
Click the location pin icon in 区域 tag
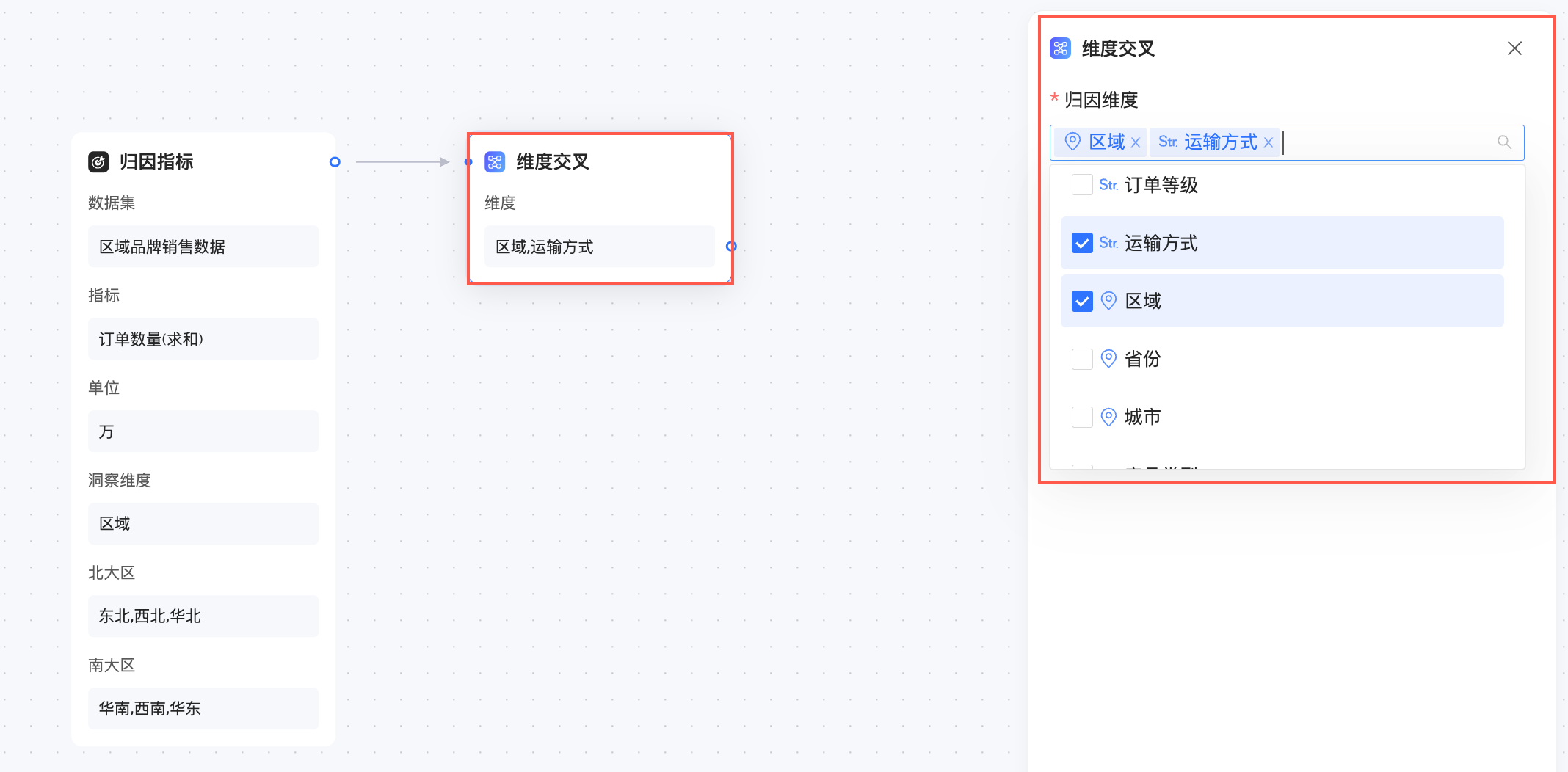(x=1072, y=142)
